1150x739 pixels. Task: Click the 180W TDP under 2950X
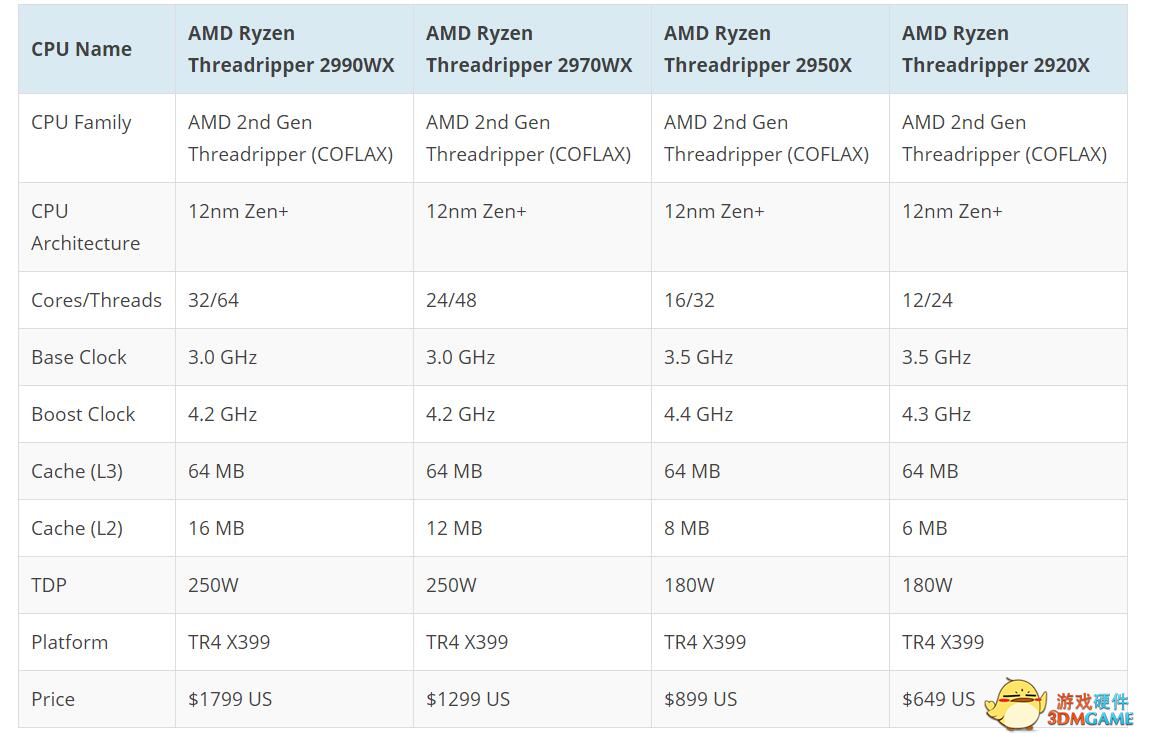point(689,585)
